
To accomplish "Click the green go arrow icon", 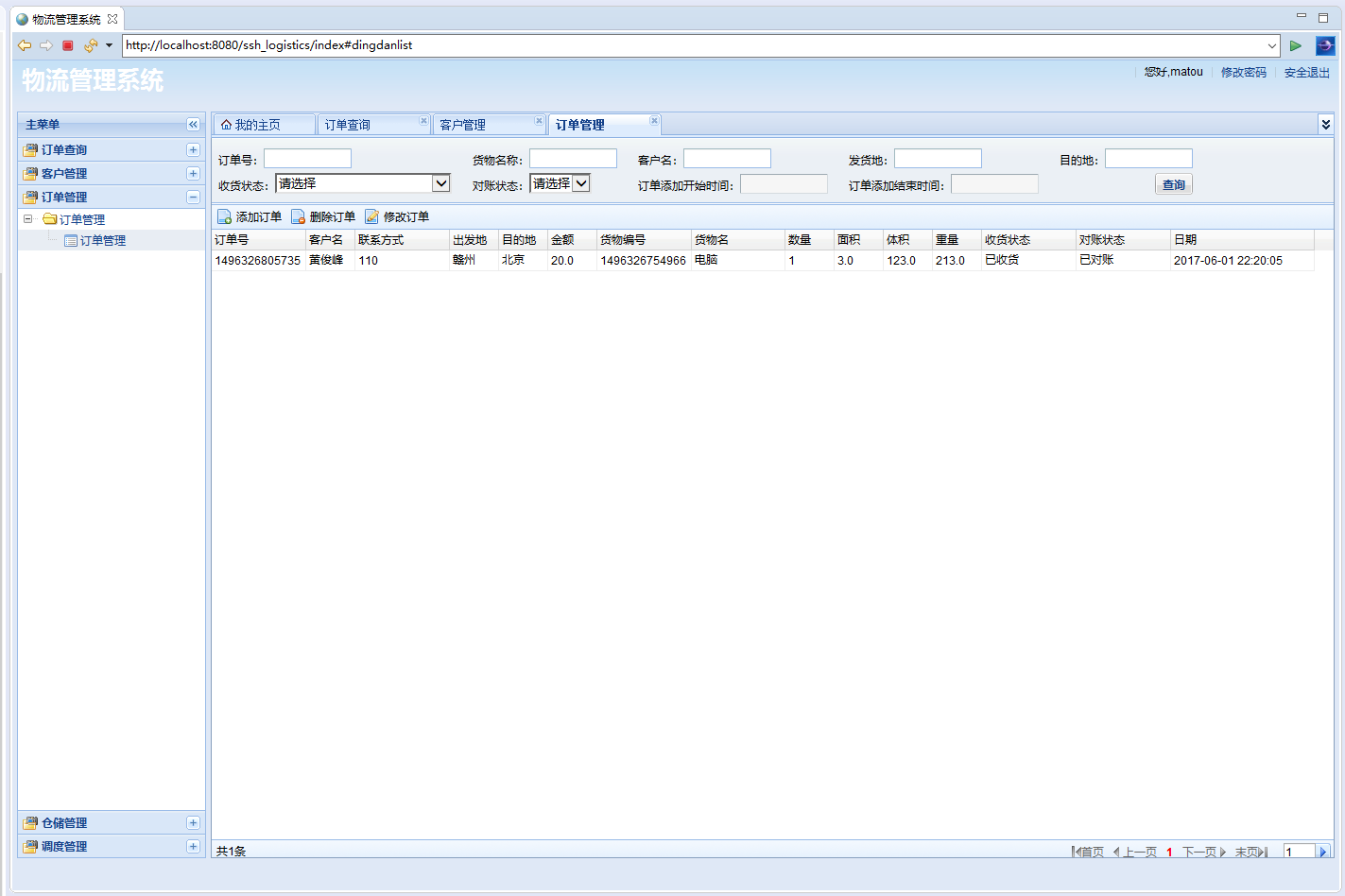I will tap(1295, 45).
